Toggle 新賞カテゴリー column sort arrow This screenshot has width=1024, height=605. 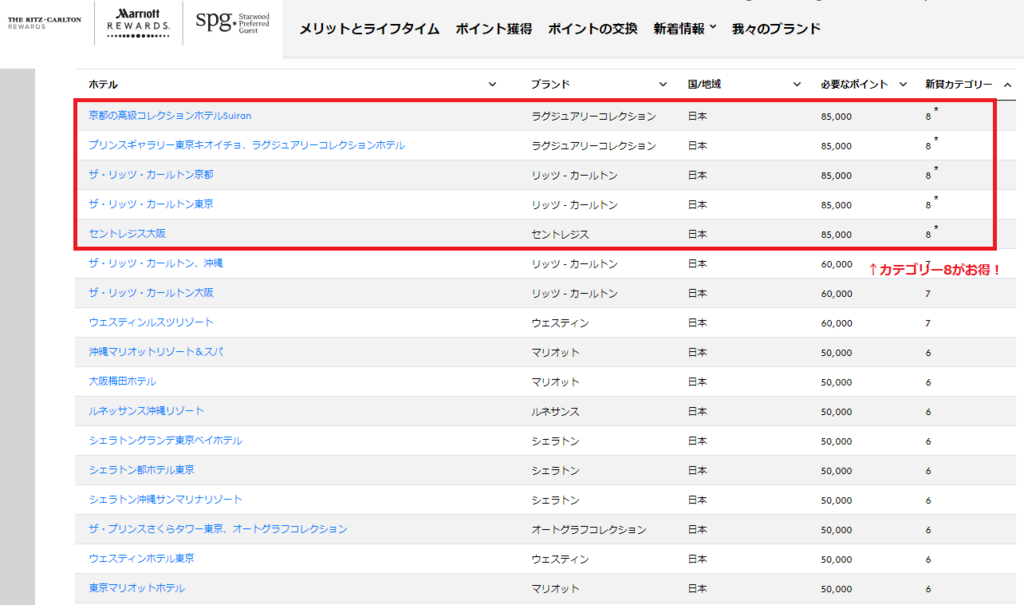click(x=1008, y=84)
